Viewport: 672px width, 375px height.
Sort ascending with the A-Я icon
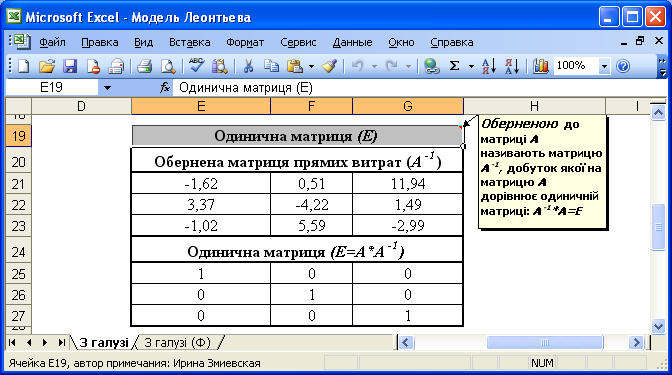[x=489, y=66]
